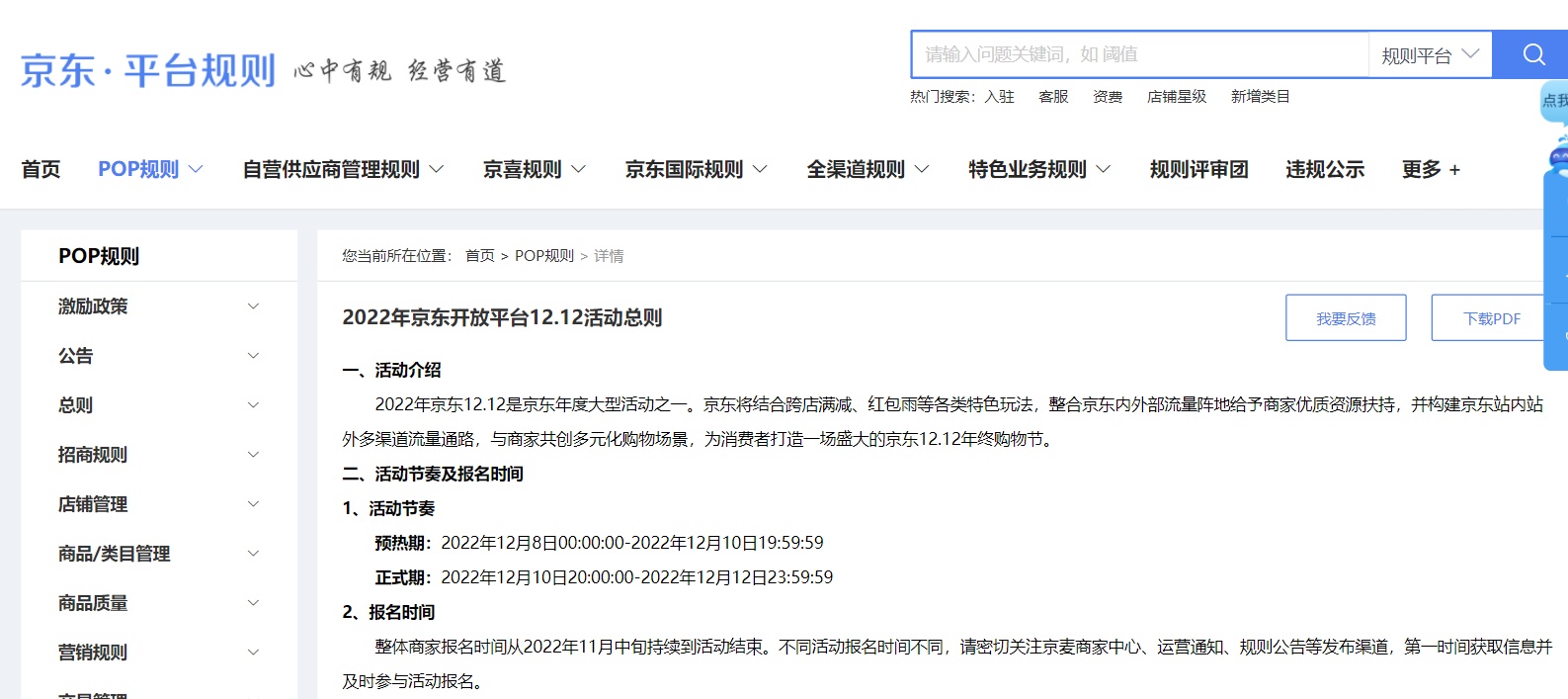The image size is (1568, 699).
Task: Click the 正式期 date range line
Action: click(604, 577)
